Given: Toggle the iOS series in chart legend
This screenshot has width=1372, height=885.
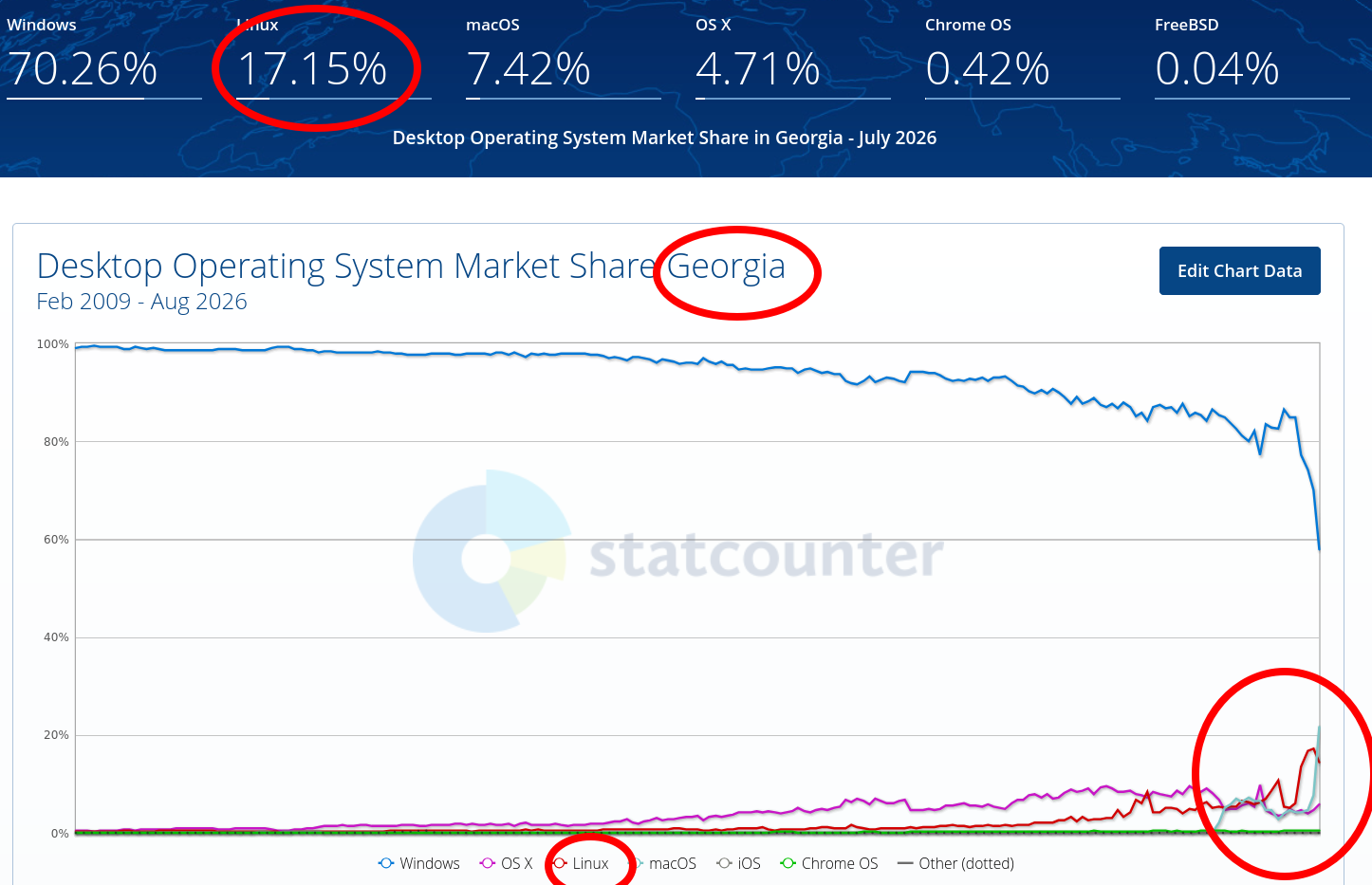Looking at the screenshot, I should [738, 863].
